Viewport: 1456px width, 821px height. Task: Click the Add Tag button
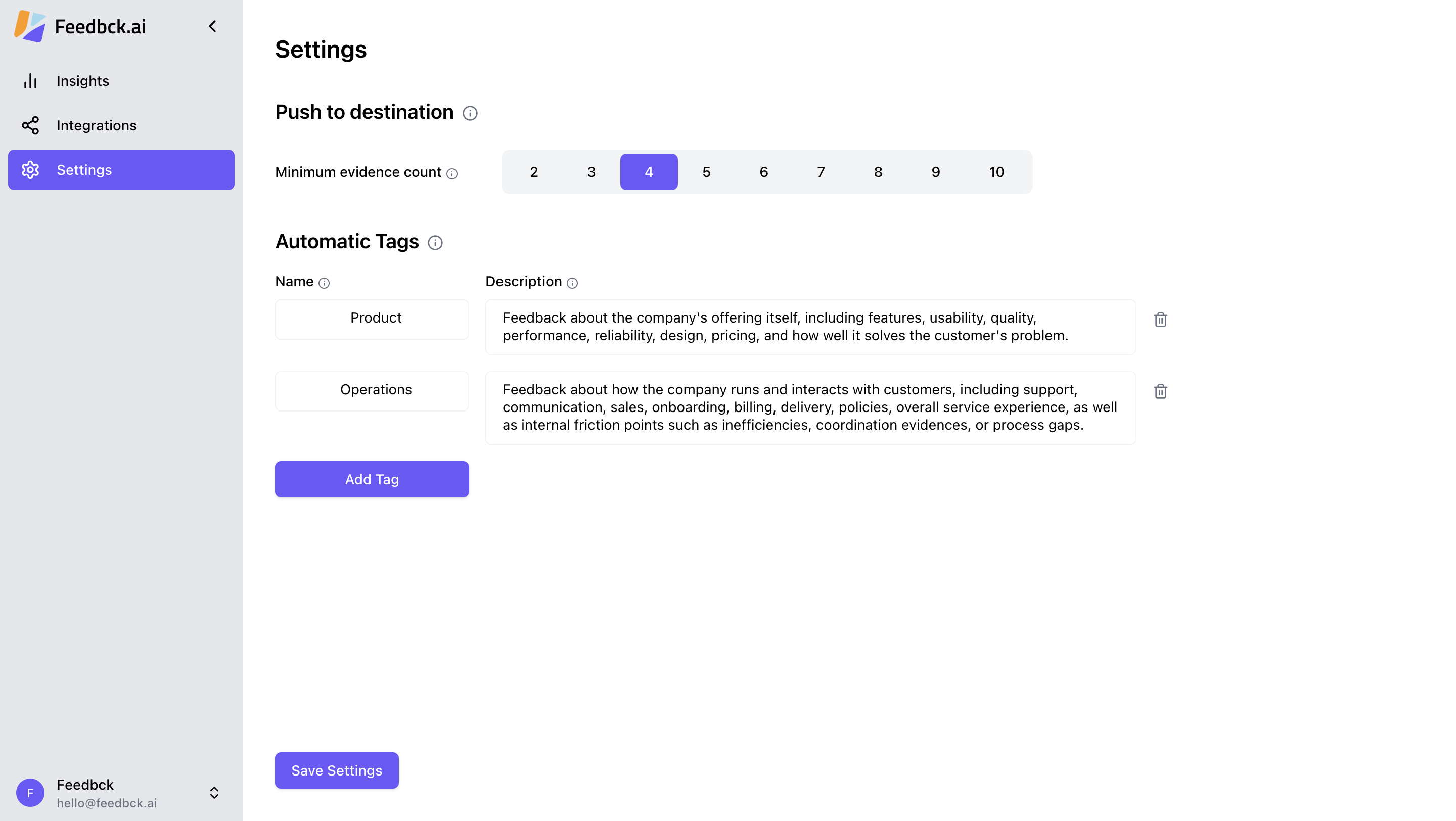pyautogui.click(x=372, y=479)
